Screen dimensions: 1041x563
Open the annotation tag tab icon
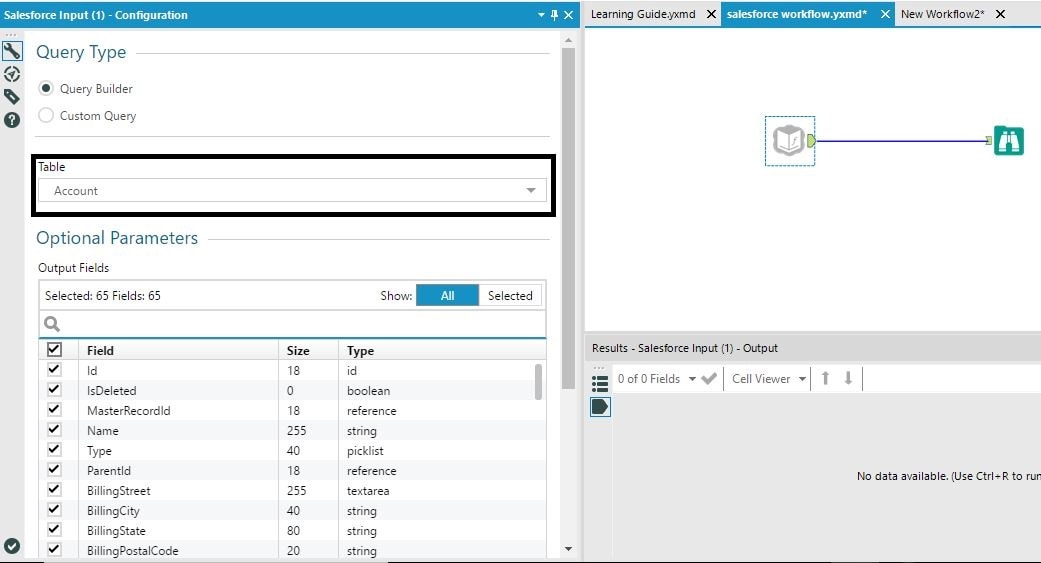pyautogui.click(x=12, y=97)
